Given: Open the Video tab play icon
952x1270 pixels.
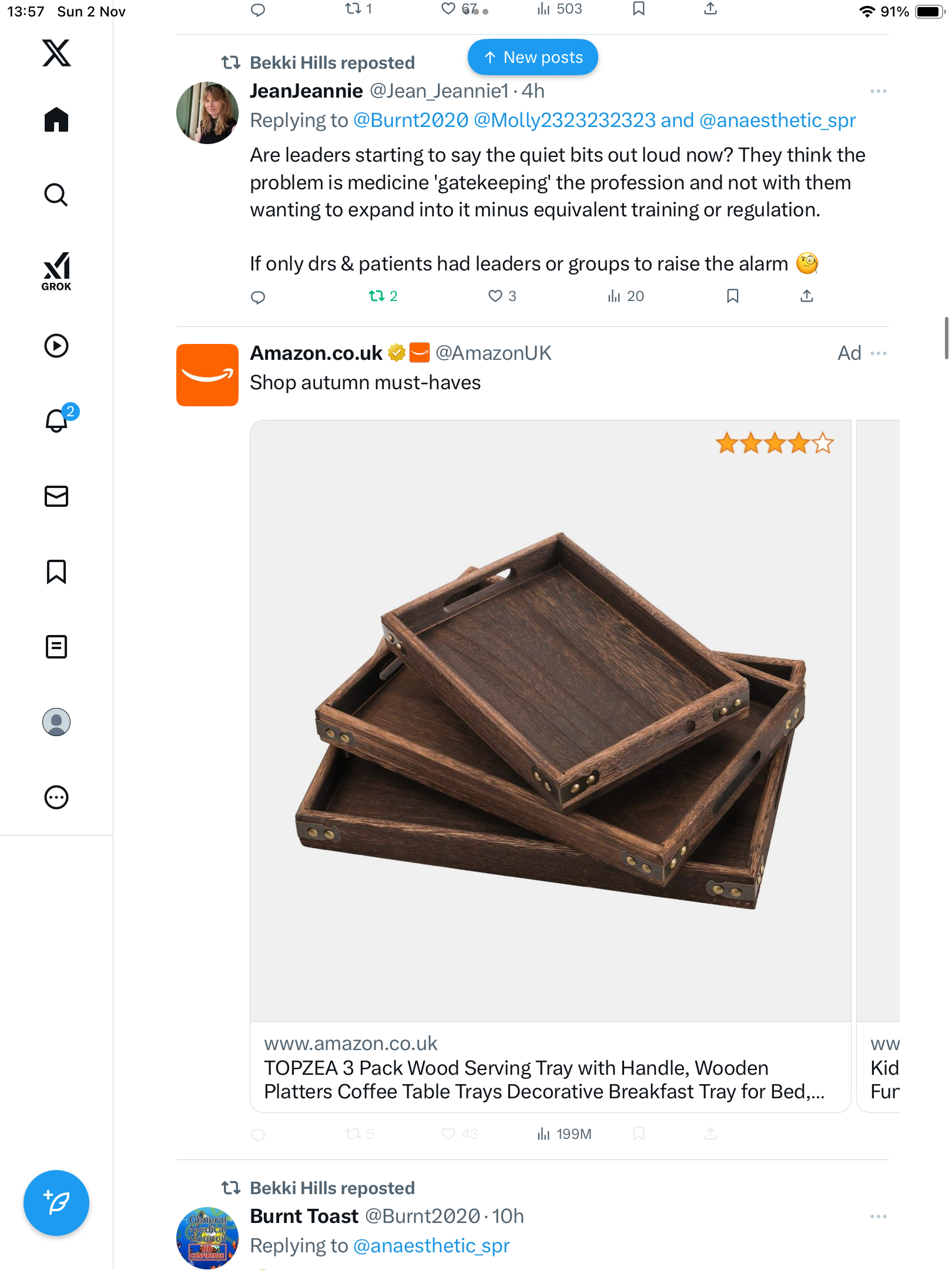Looking at the screenshot, I should point(56,346).
